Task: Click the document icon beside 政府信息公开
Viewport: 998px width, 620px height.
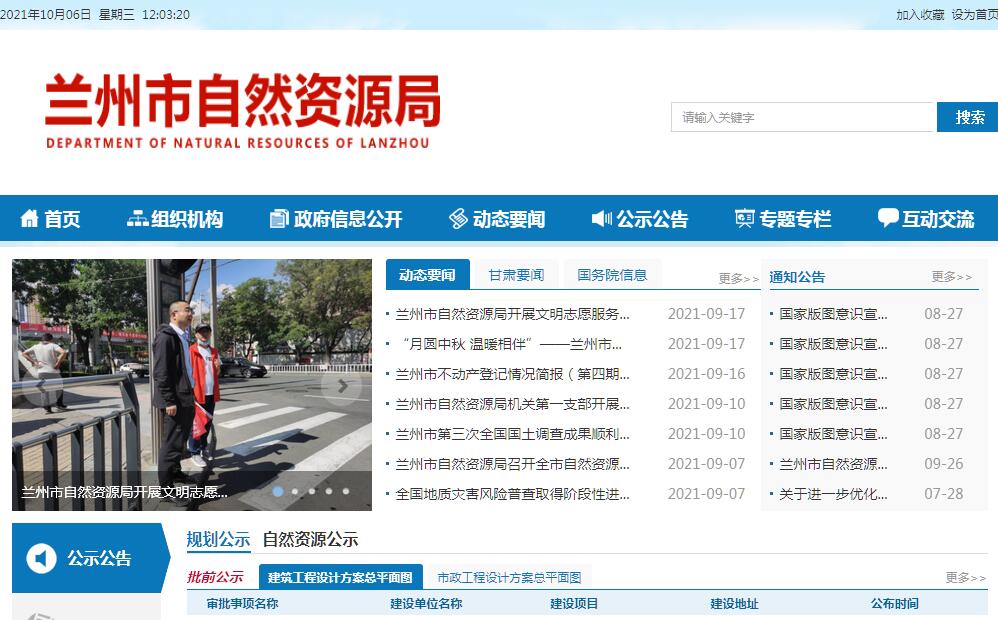Action: (x=279, y=218)
